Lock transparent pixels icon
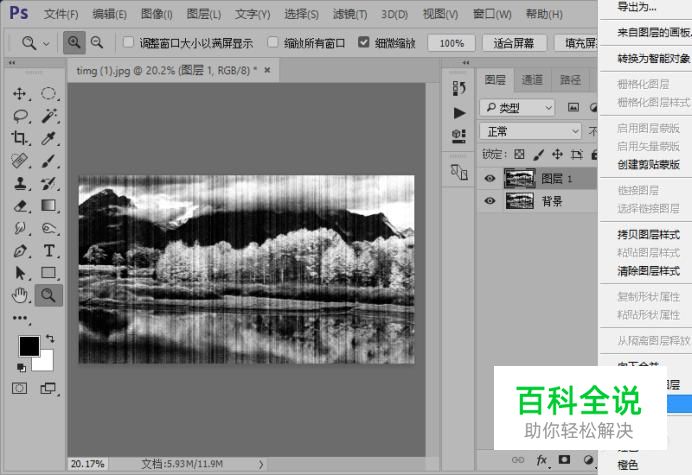Screen dimensions: 692x475 [x=519, y=154]
